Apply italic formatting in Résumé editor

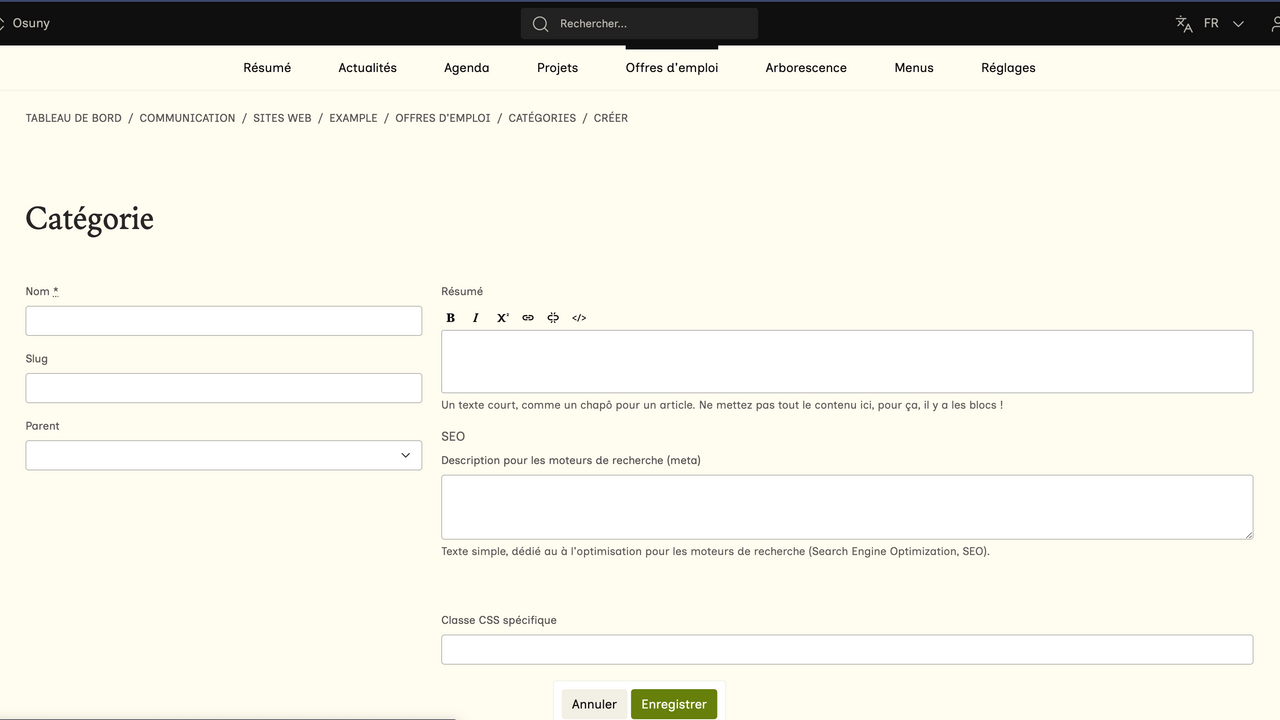click(x=476, y=318)
